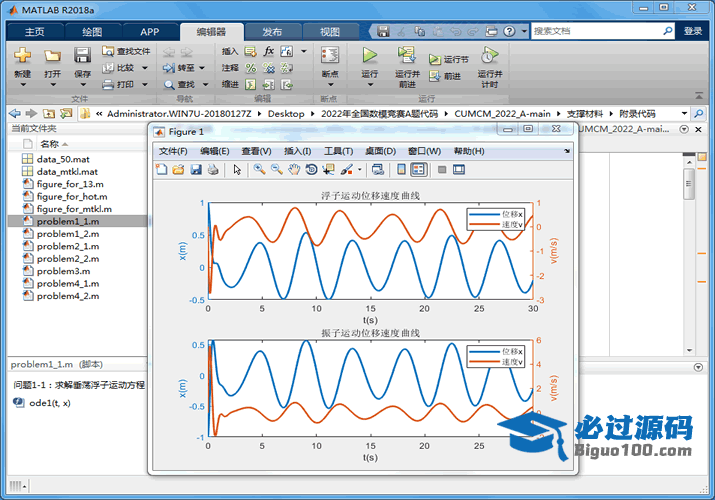Click the Show Plot Tools and Dock icon
The width and height of the screenshot is (715, 500).
[x=459, y=170]
